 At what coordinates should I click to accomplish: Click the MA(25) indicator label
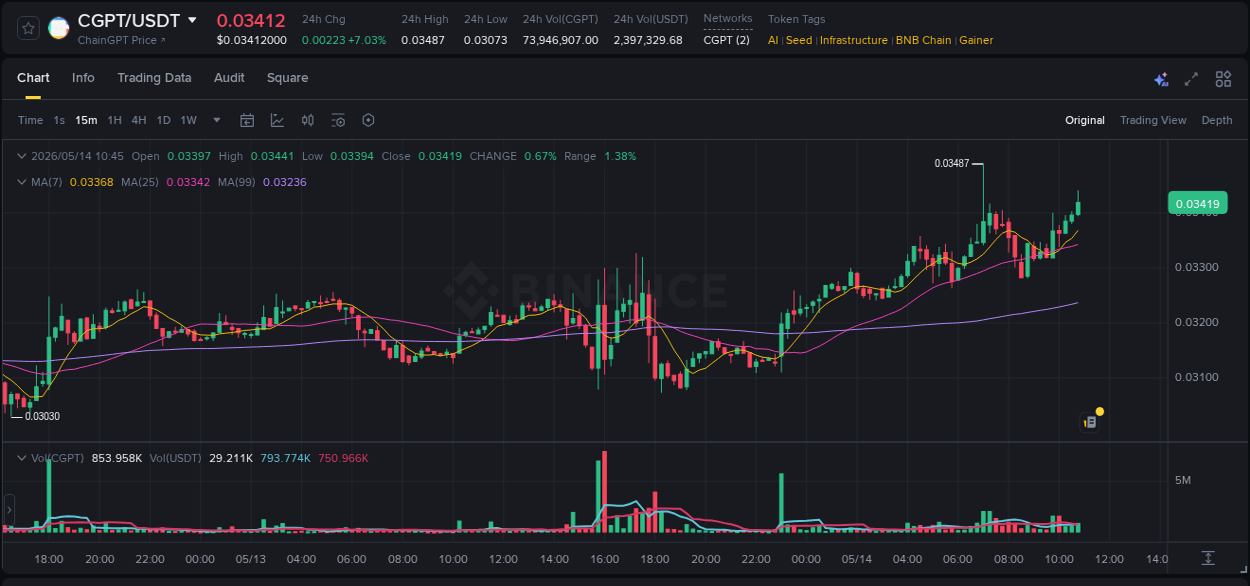pyautogui.click(x=141, y=182)
